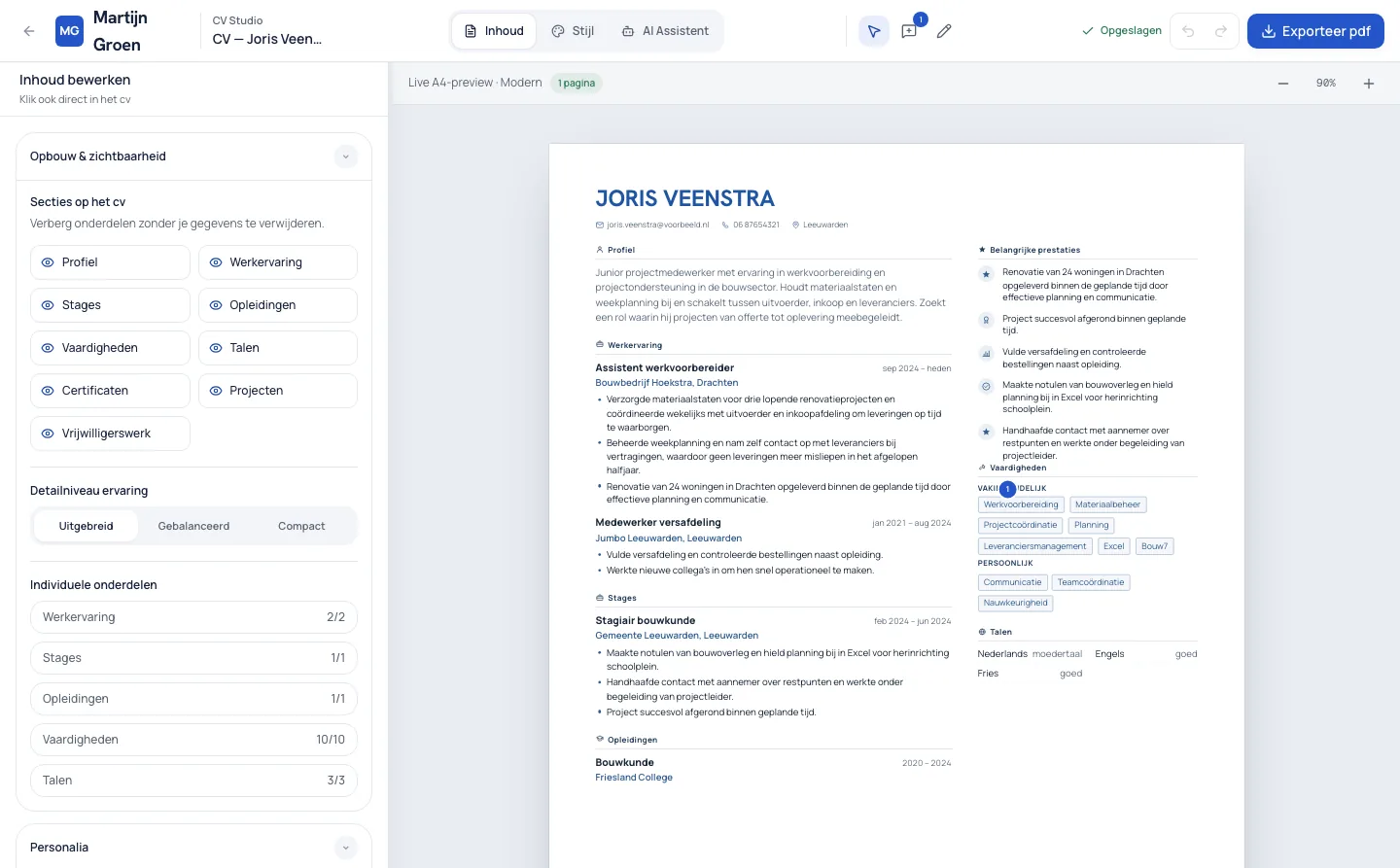Toggle visibility of Vrijwilligerswerk section
1400x868 pixels.
point(110,434)
